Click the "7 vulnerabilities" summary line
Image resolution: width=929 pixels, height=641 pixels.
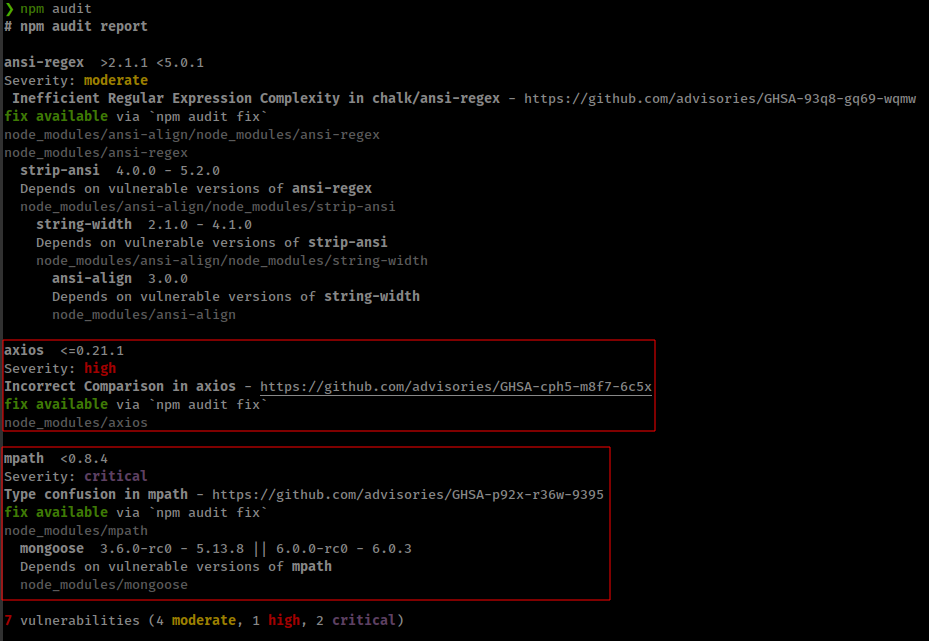click(x=204, y=621)
